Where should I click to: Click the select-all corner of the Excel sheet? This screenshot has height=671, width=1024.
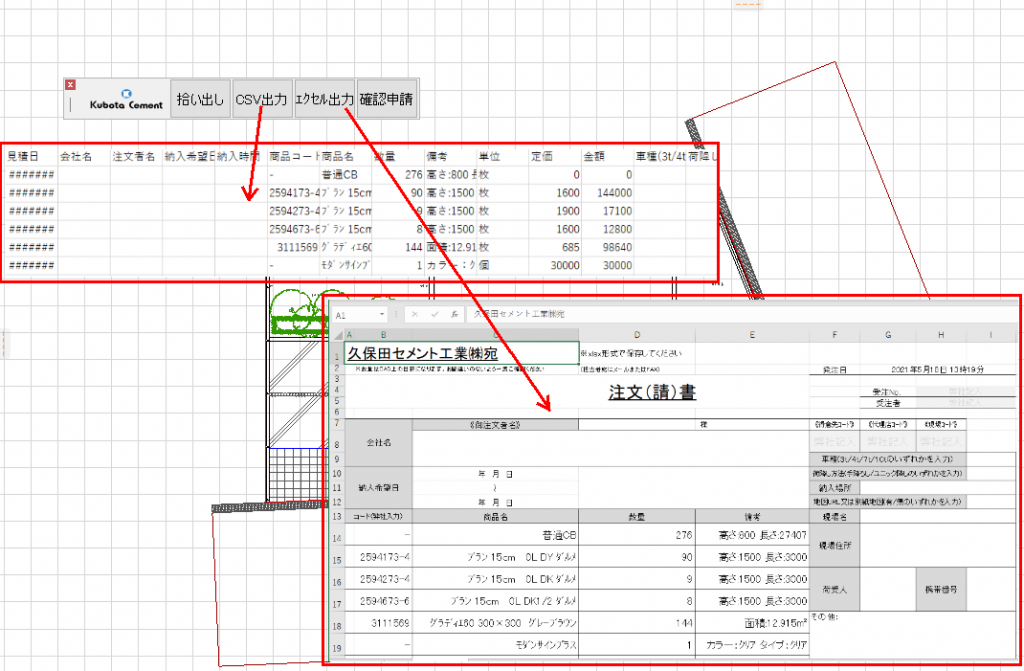coord(338,335)
